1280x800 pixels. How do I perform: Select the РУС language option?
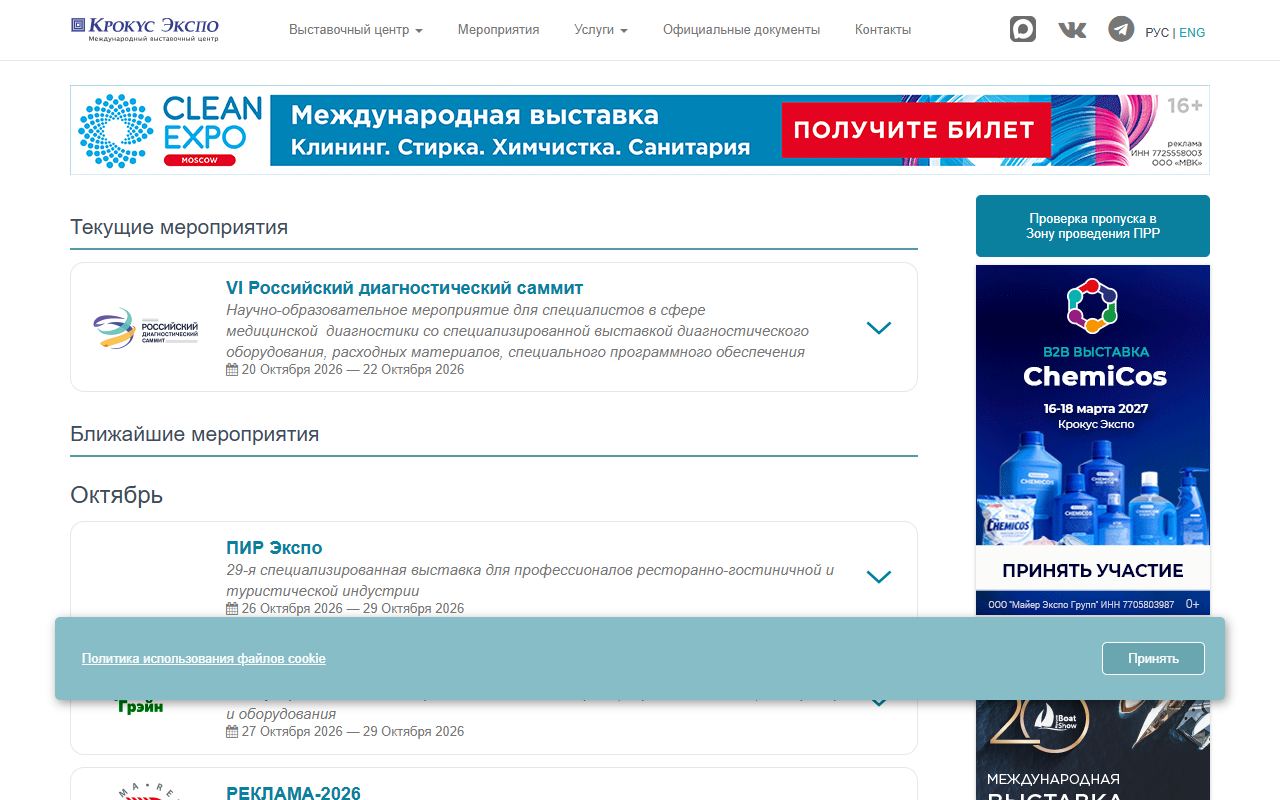(1157, 32)
